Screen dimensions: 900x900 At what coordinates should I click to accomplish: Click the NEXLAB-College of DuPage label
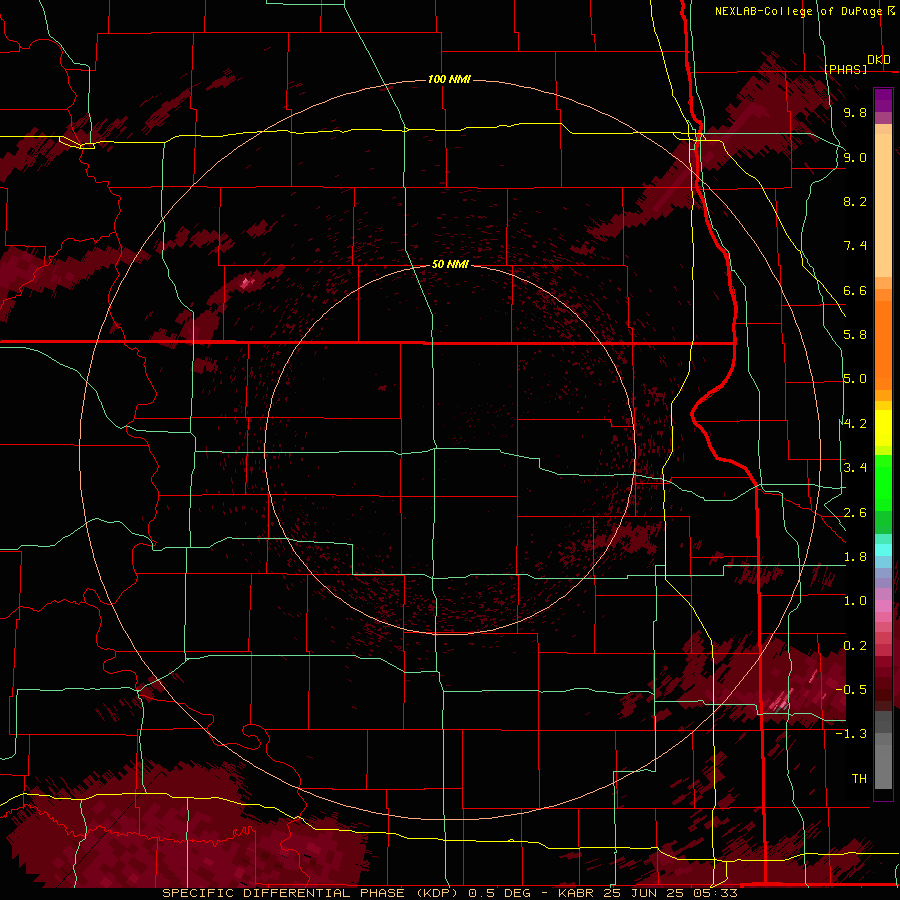point(799,11)
